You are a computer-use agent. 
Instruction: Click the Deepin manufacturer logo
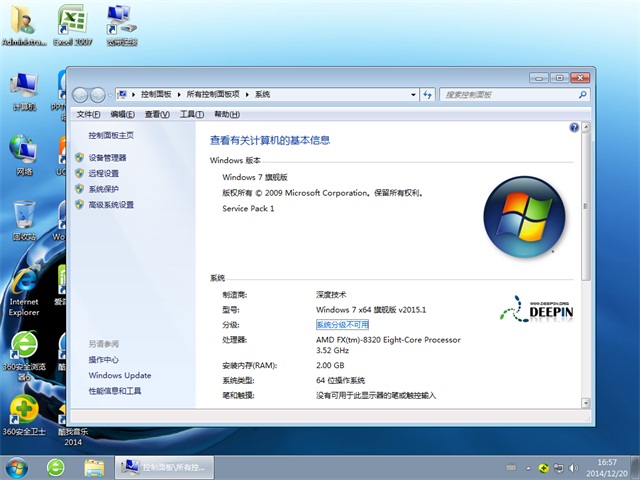[536, 310]
